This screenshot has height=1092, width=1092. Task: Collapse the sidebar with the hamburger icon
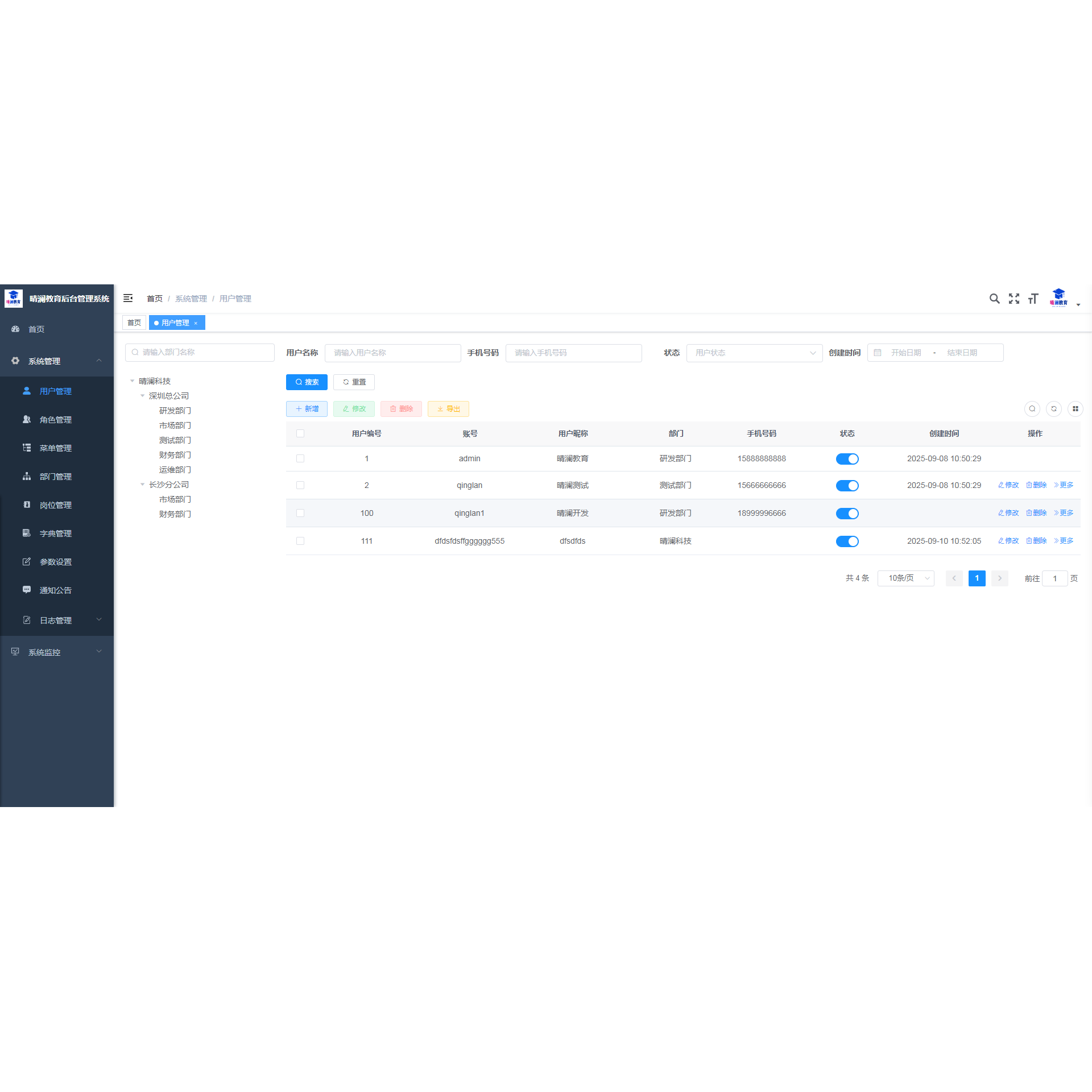click(x=128, y=298)
